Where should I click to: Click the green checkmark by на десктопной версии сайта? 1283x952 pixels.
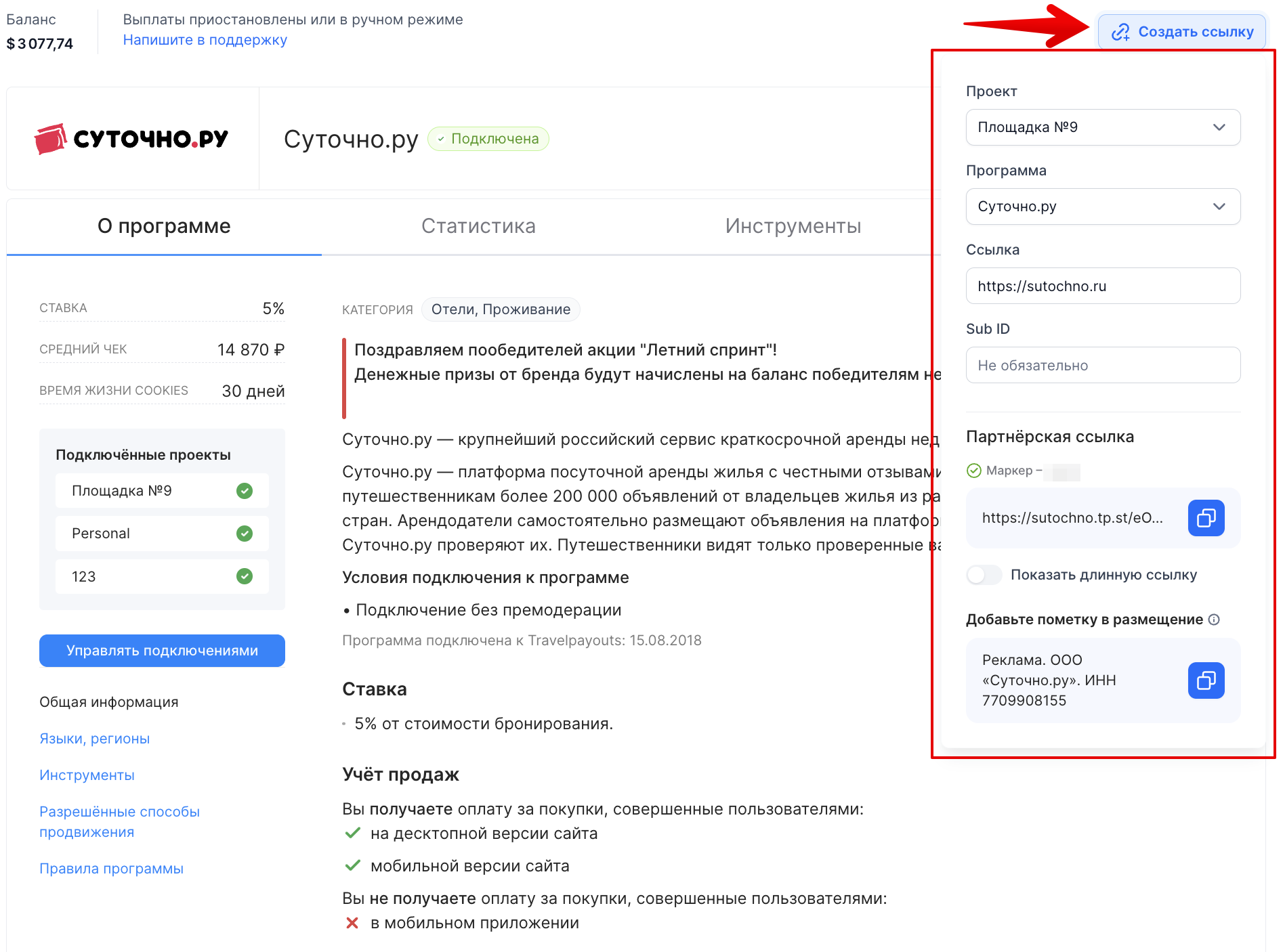(x=352, y=834)
